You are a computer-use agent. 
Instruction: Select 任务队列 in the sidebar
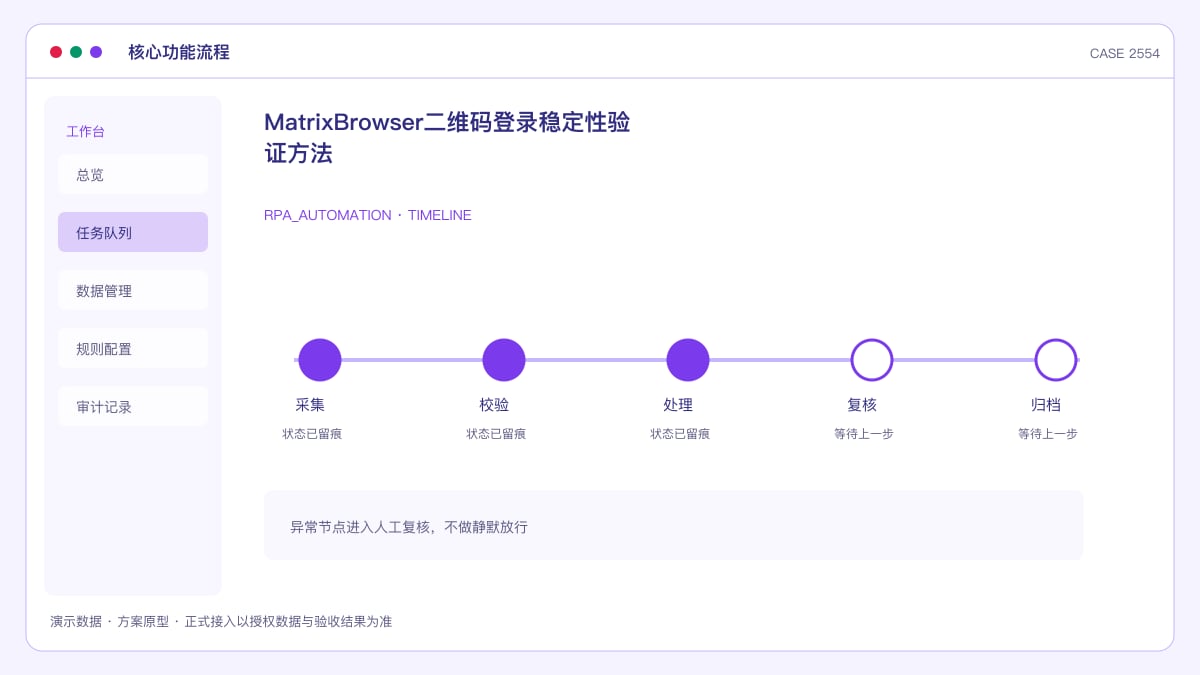click(x=133, y=232)
